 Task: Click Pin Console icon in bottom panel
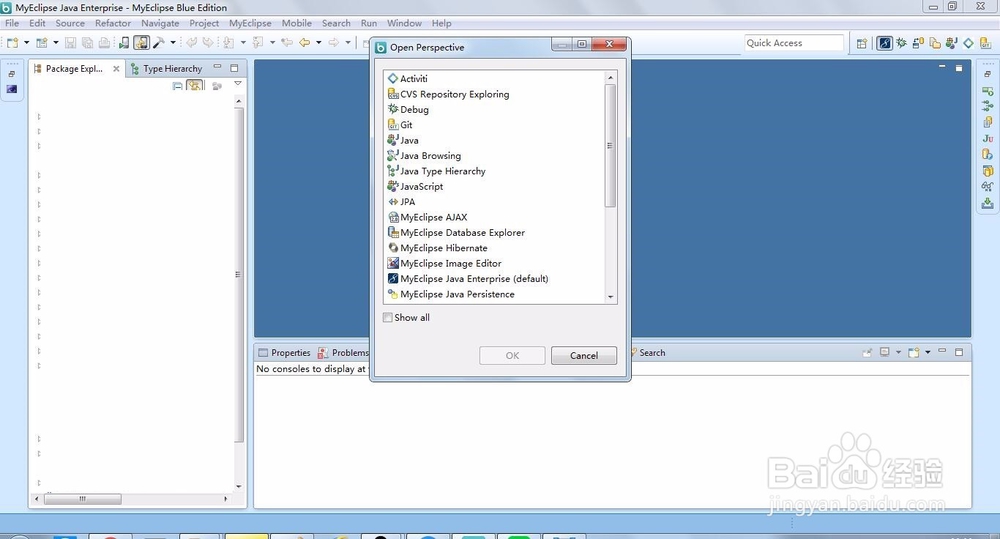click(x=867, y=352)
